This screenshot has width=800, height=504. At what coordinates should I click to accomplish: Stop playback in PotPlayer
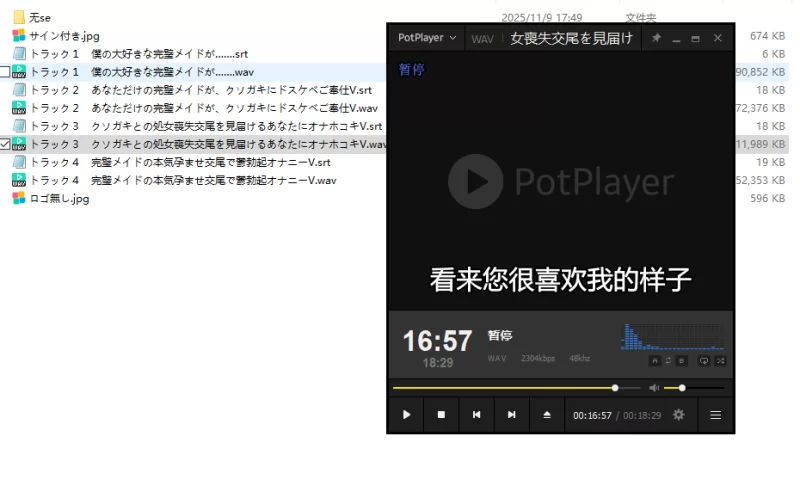coord(441,415)
